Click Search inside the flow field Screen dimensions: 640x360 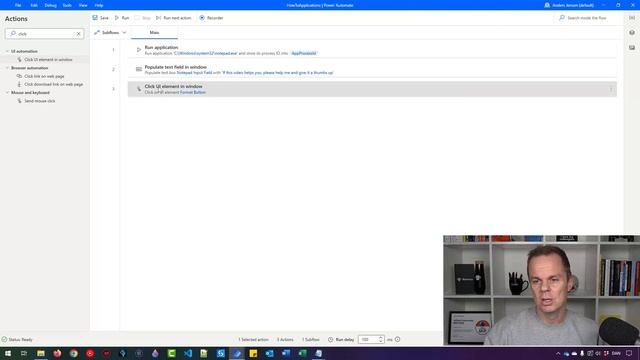point(587,18)
